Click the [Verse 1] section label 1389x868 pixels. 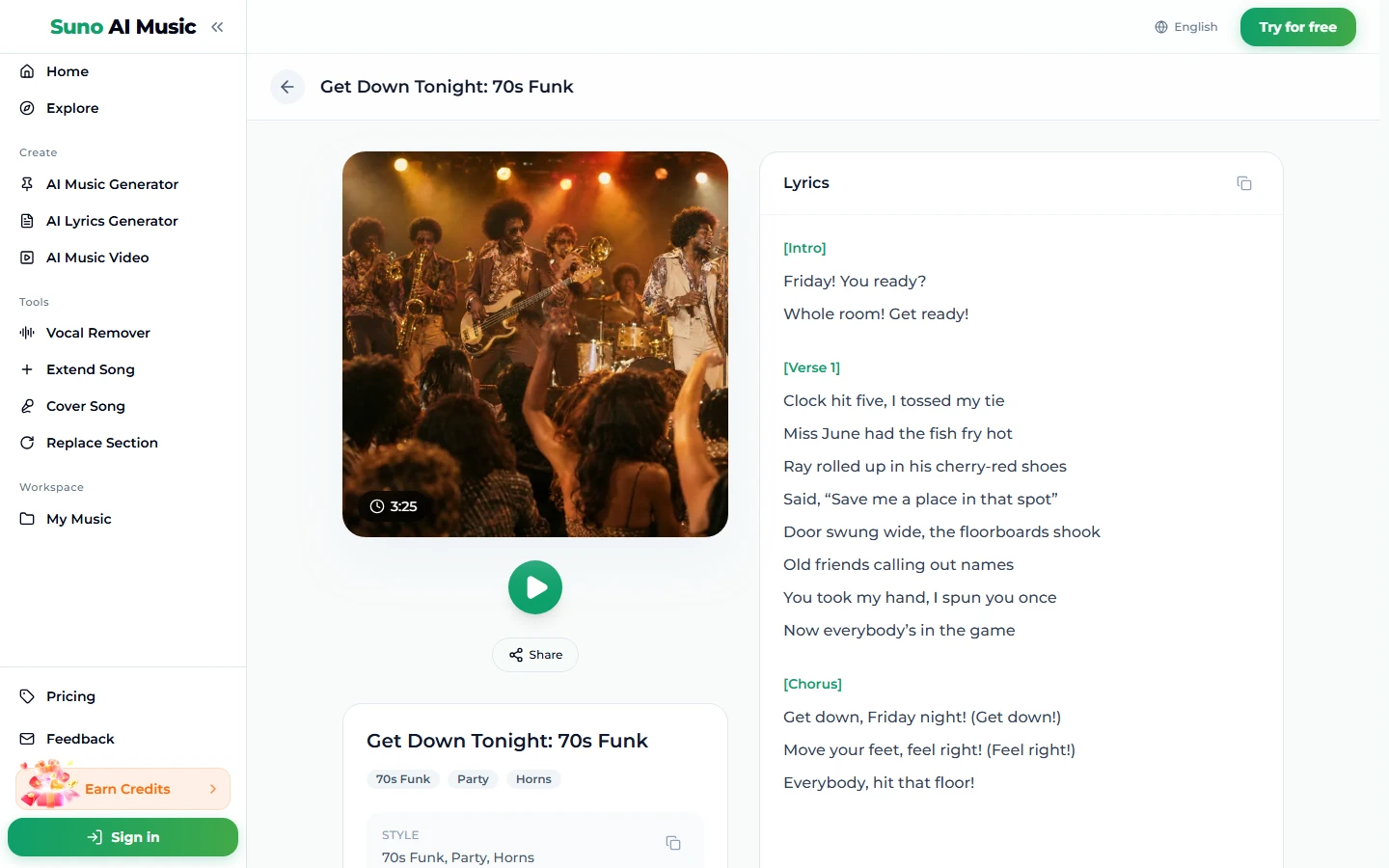point(811,367)
